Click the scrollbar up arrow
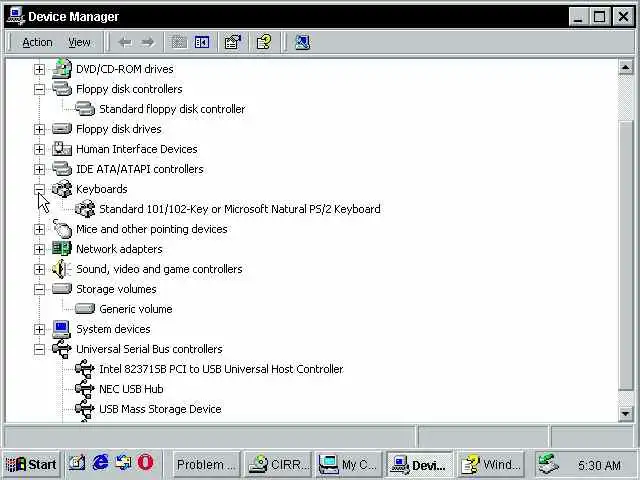The height and width of the screenshot is (480, 640). pyautogui.click(x=625, y=67)
